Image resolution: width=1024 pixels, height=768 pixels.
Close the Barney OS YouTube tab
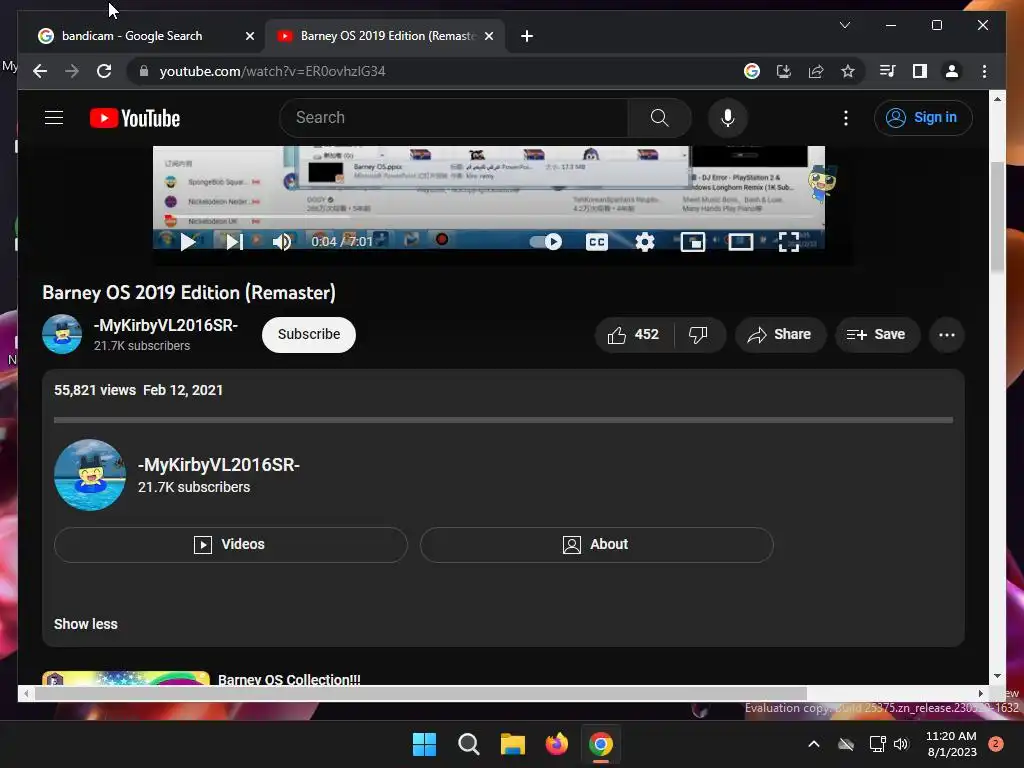click(x=488, y=37)
